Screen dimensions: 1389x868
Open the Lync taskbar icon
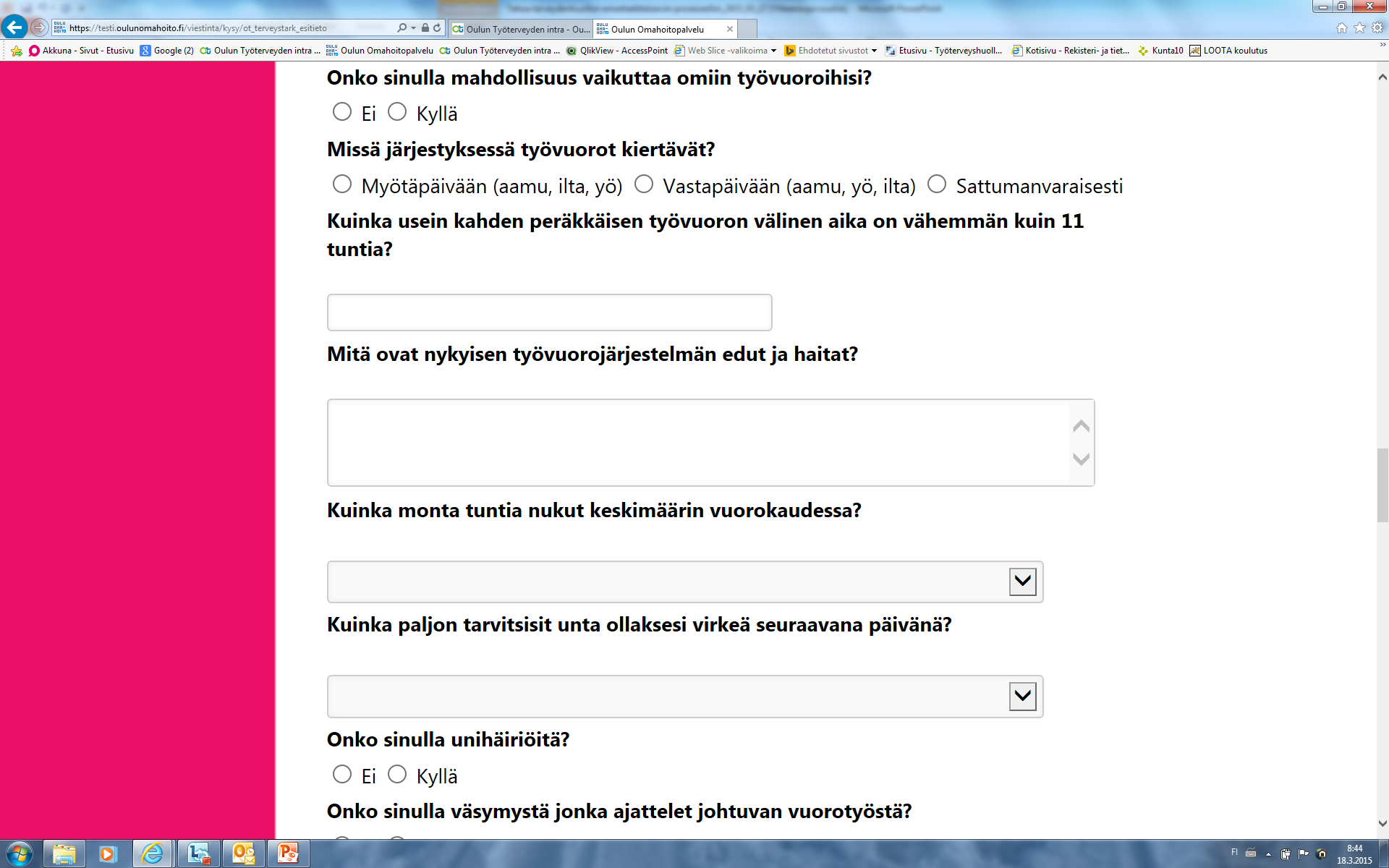198,854
